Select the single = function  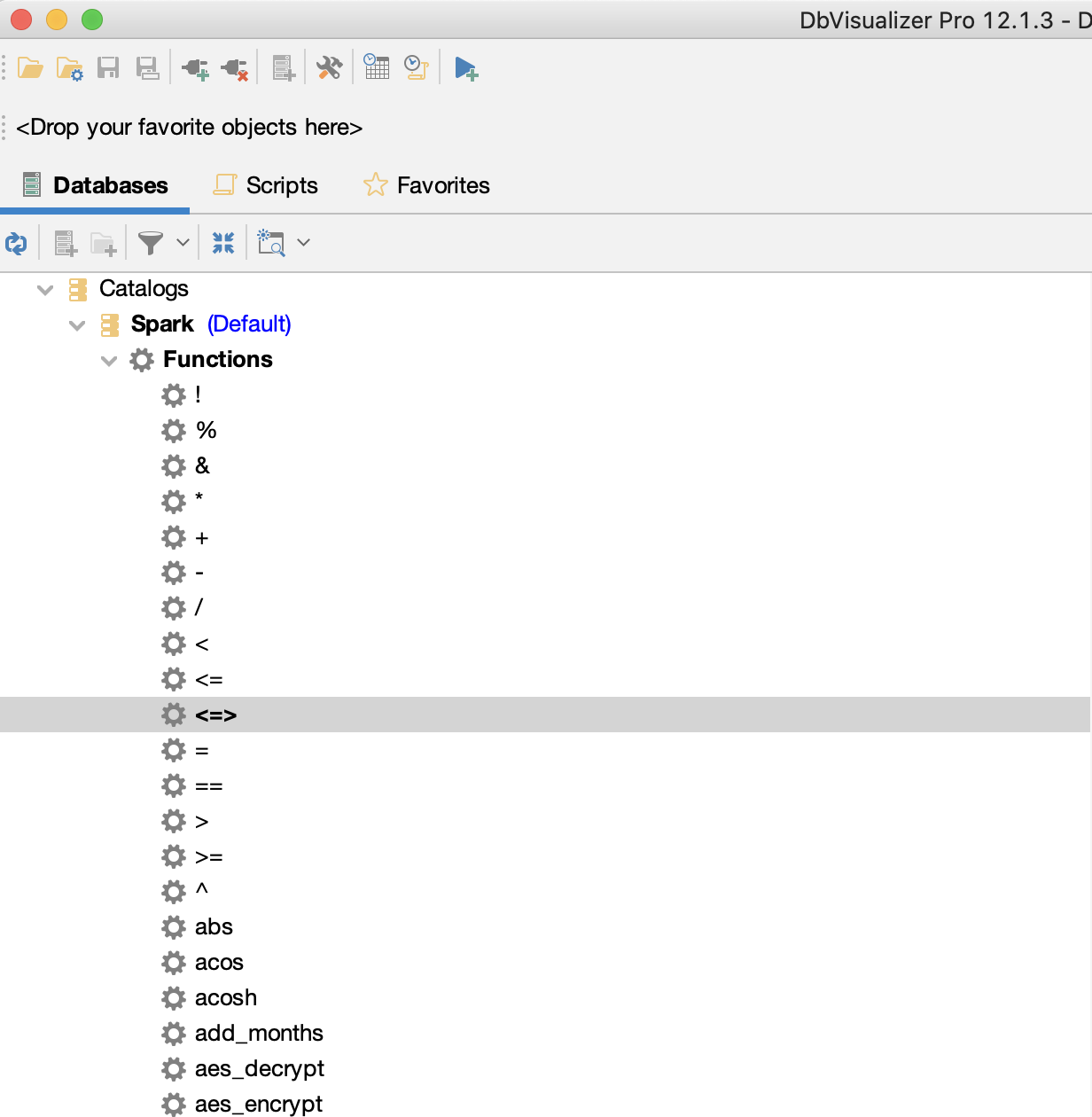[202, 751]
